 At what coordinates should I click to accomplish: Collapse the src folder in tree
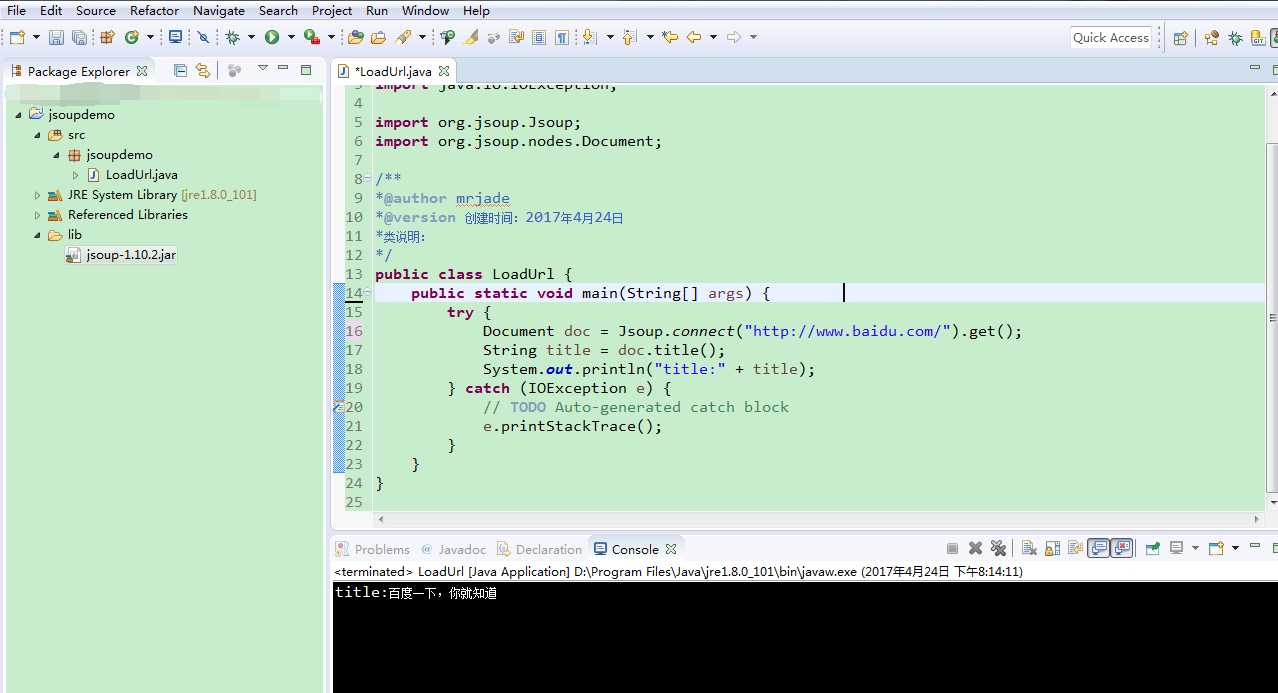pyautogui.click(x=37, y=135)
